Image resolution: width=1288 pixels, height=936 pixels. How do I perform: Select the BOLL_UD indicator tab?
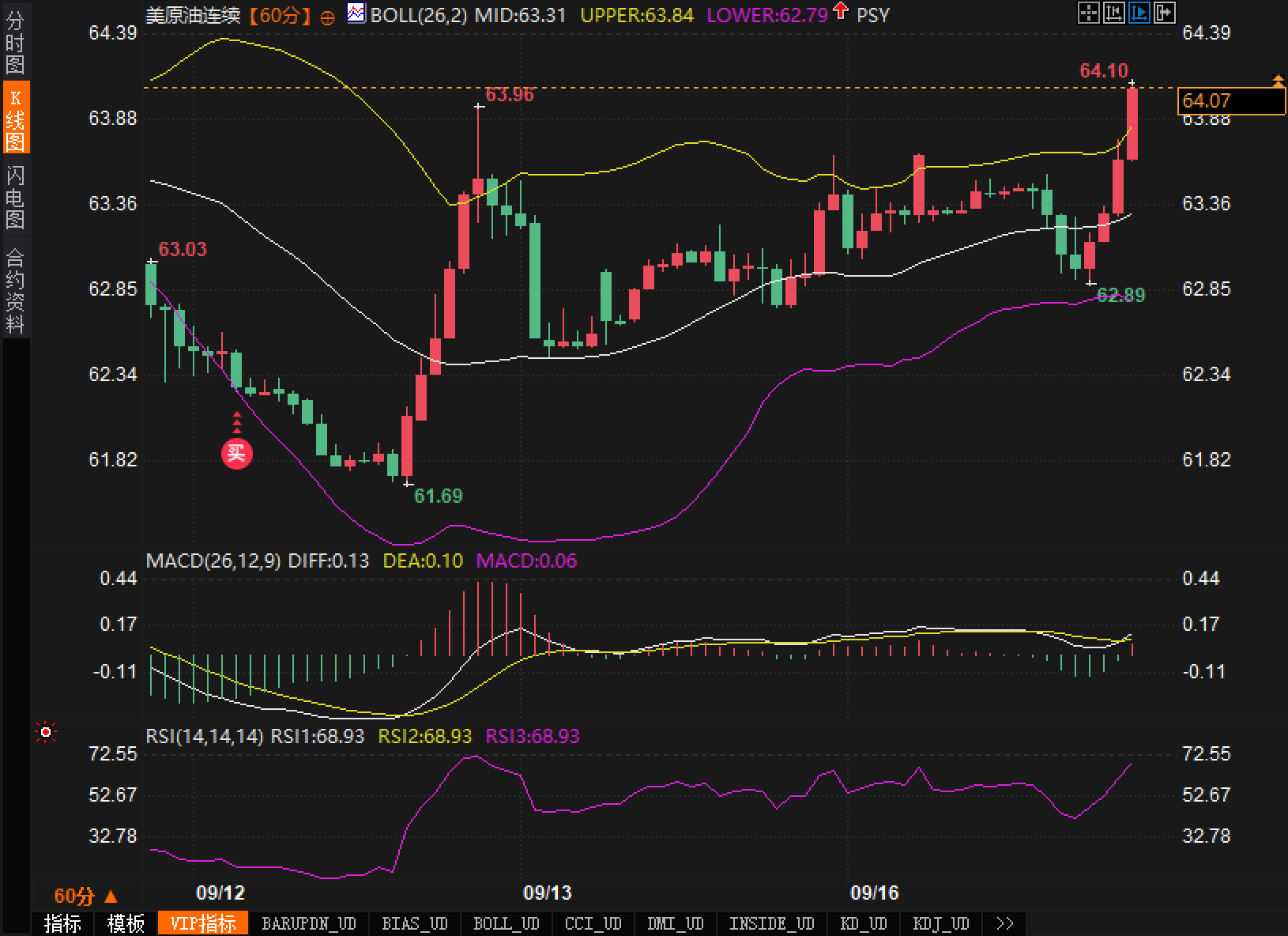point(506,923)
